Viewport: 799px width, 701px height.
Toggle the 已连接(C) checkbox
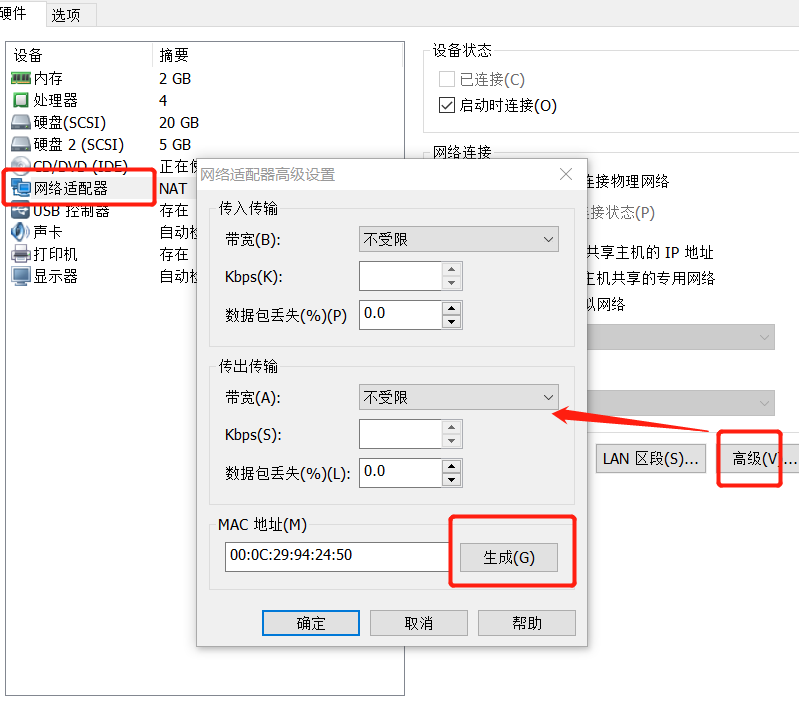[447, 79]
